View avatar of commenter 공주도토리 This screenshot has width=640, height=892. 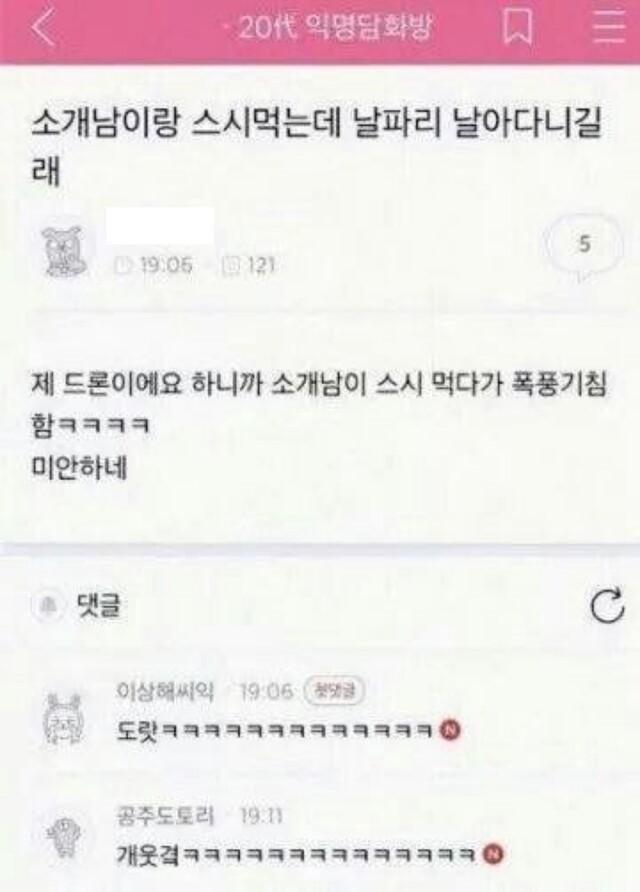click(x=65, y=837)
